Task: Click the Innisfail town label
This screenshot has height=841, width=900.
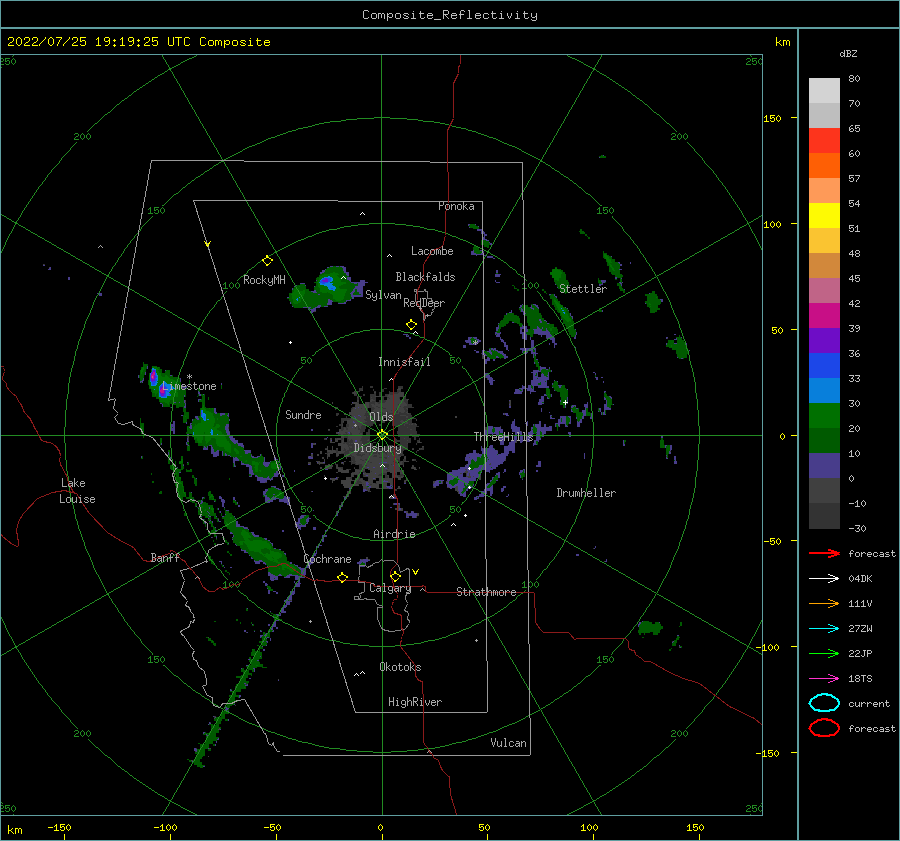Action: pyautogui.click(x=404, y=362)
